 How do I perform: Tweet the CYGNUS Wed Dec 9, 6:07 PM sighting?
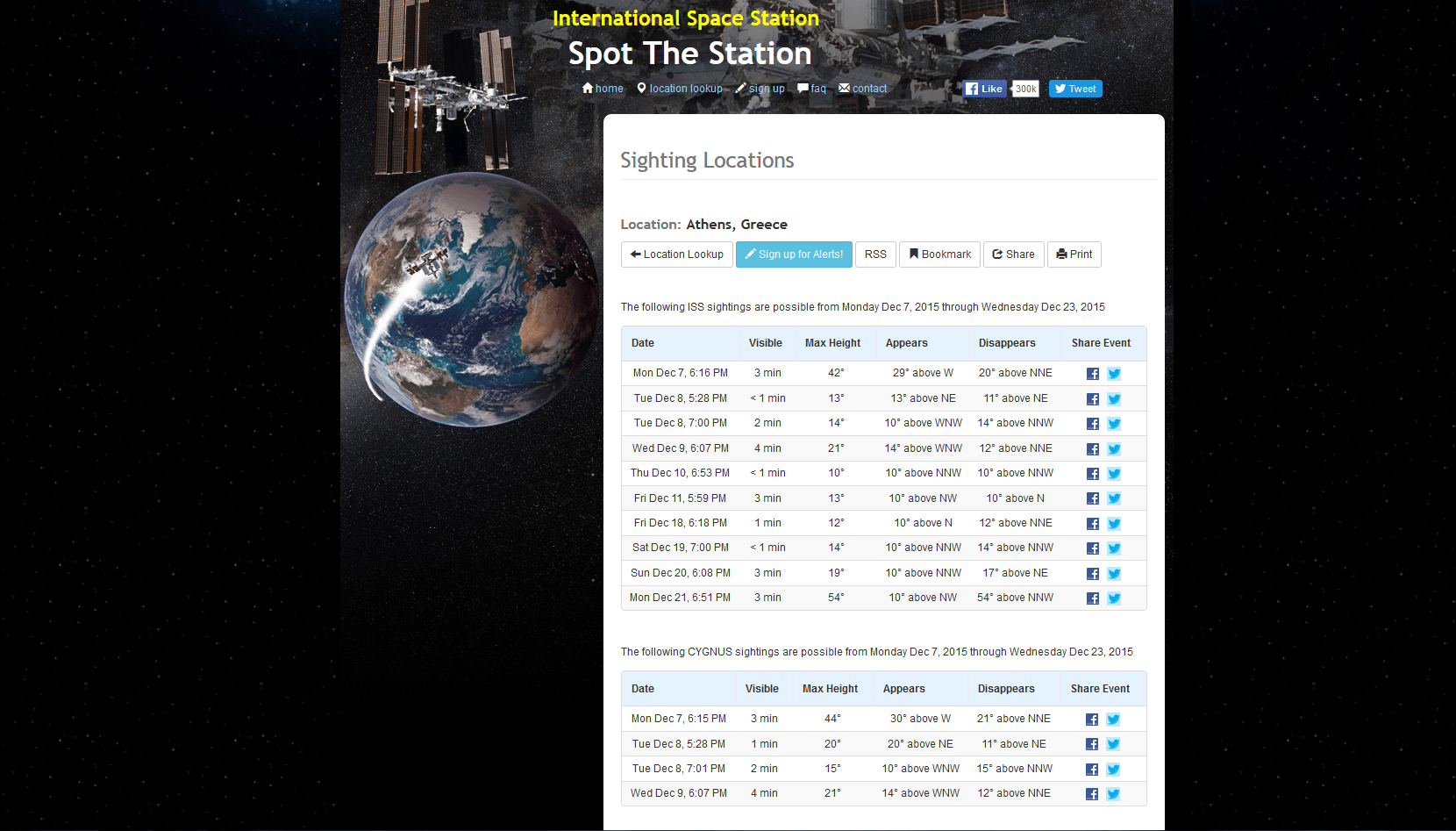[1113, 794]
